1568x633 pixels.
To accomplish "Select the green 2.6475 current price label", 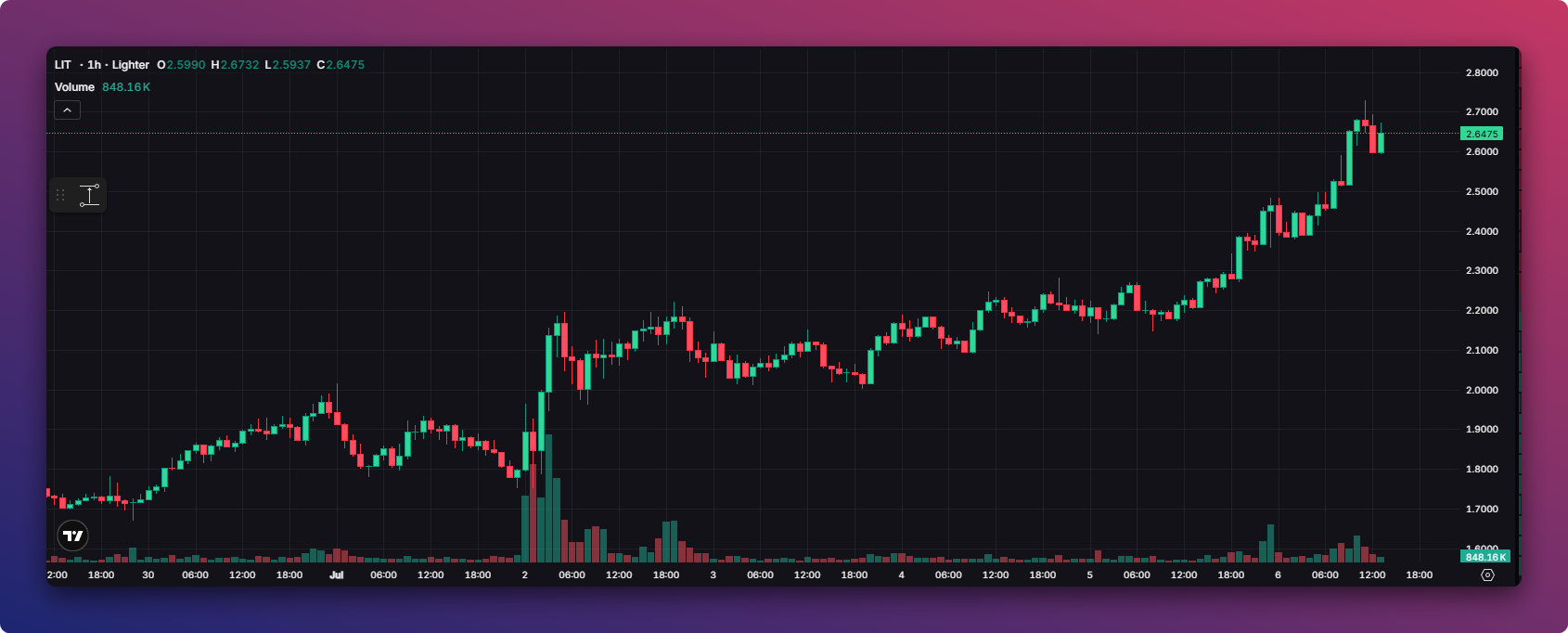I will tap(1482, 134).
